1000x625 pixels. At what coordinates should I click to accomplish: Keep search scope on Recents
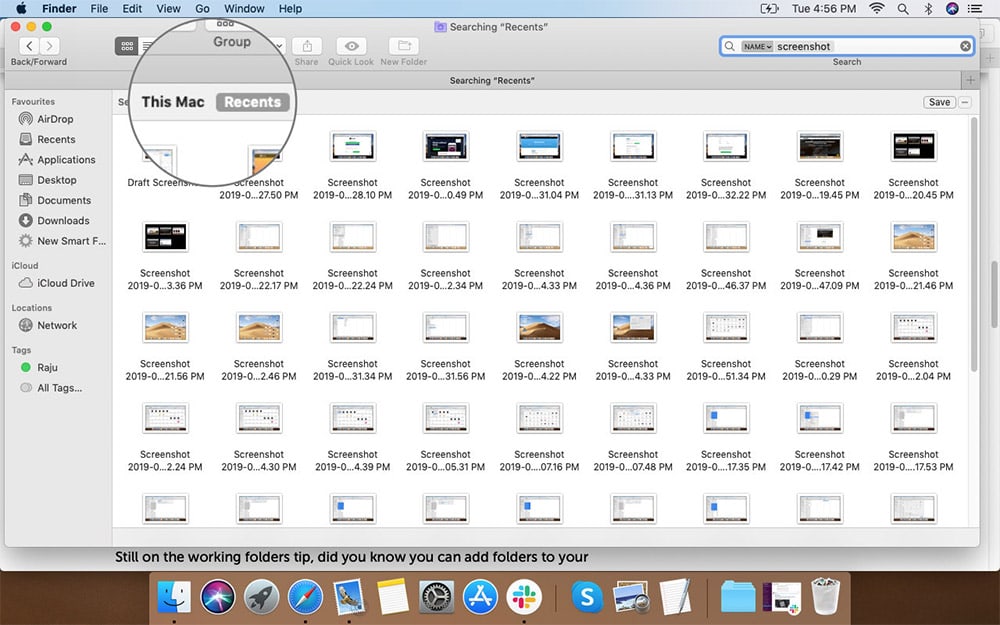(252, 101)
